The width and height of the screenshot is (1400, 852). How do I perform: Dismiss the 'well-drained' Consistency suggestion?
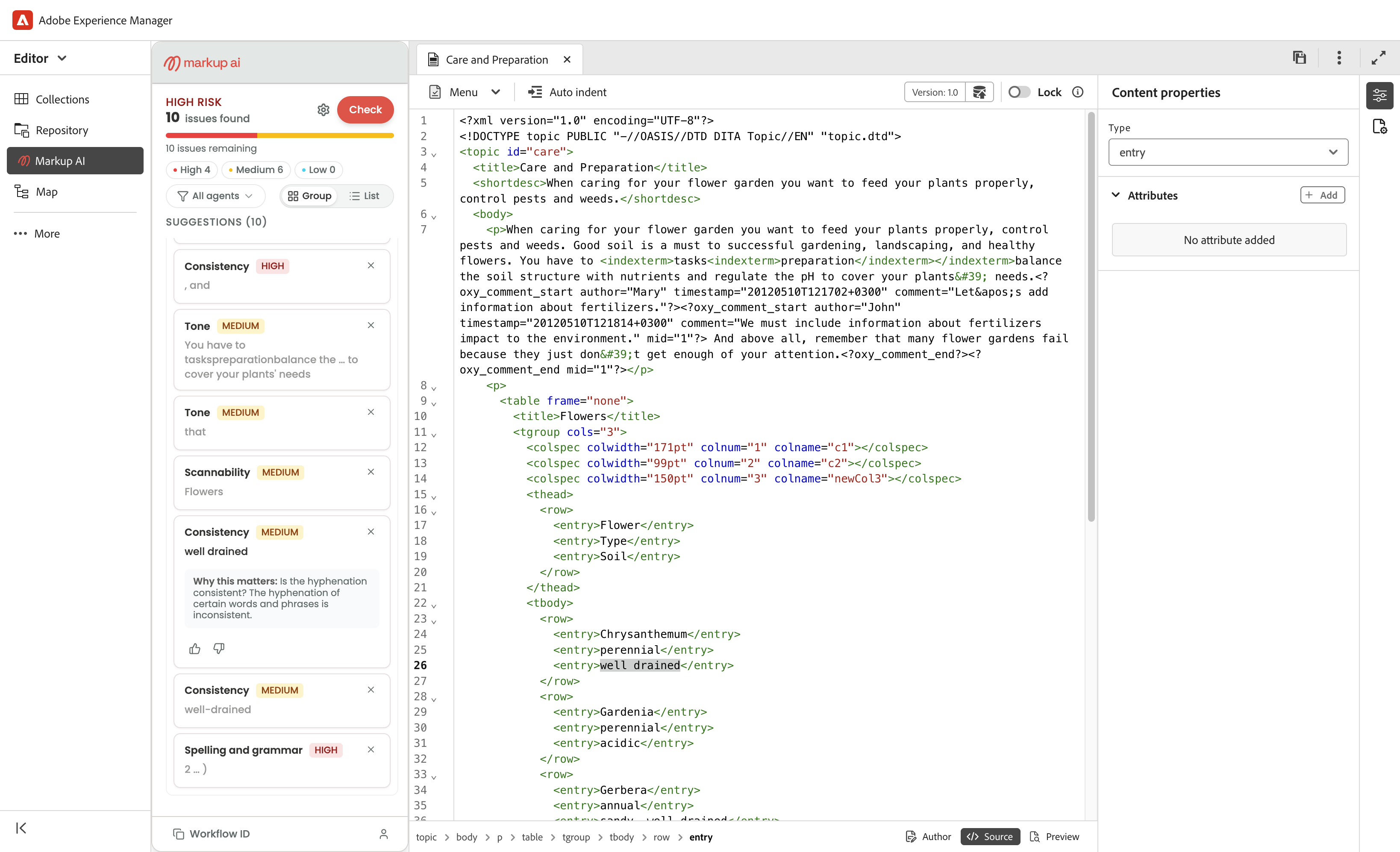click(x=371, y=690)
